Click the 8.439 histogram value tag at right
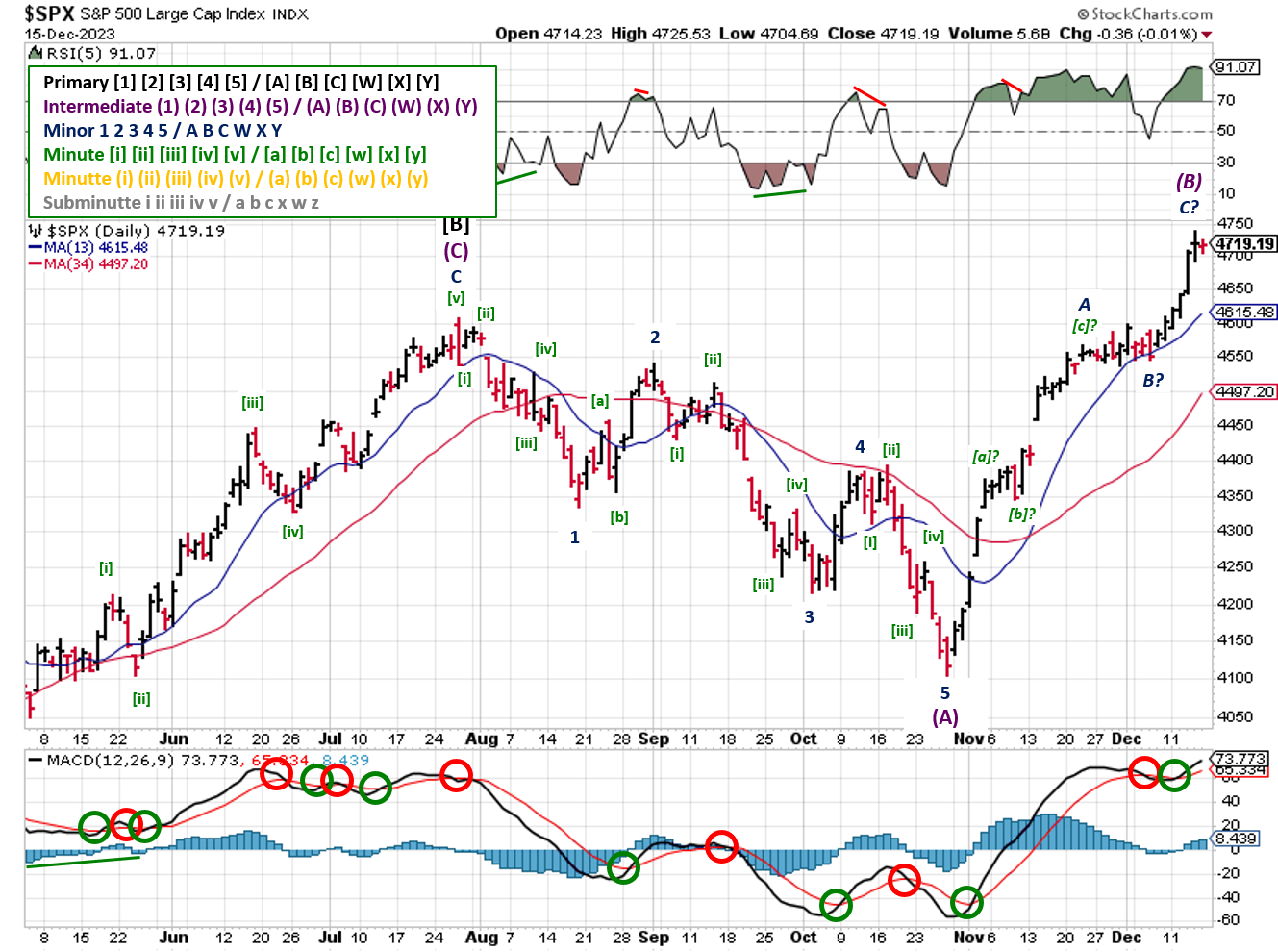 pos(1236,839)
